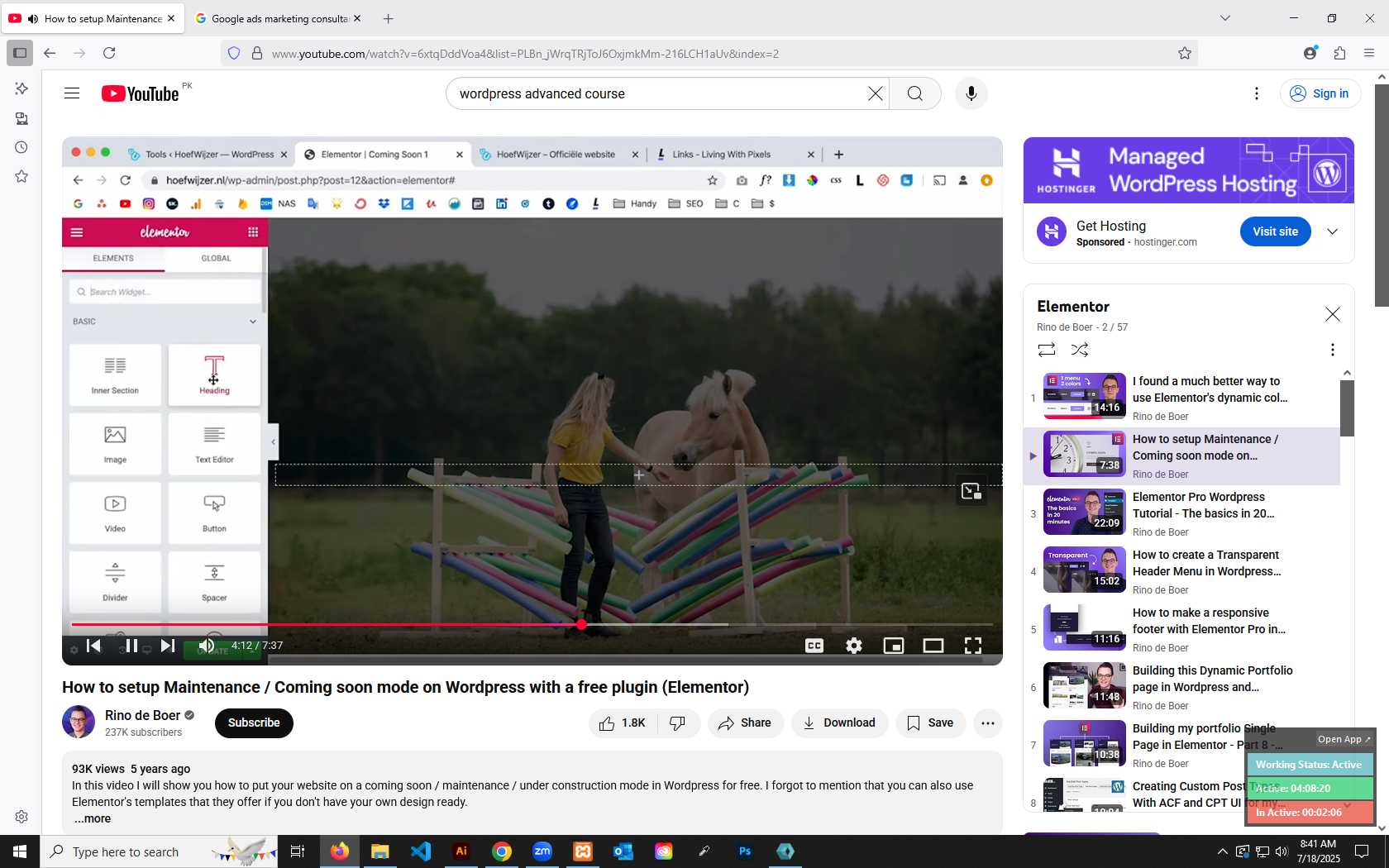
Task: Open Visual Studio Code from the taskbar
Action: coord(421,851)
